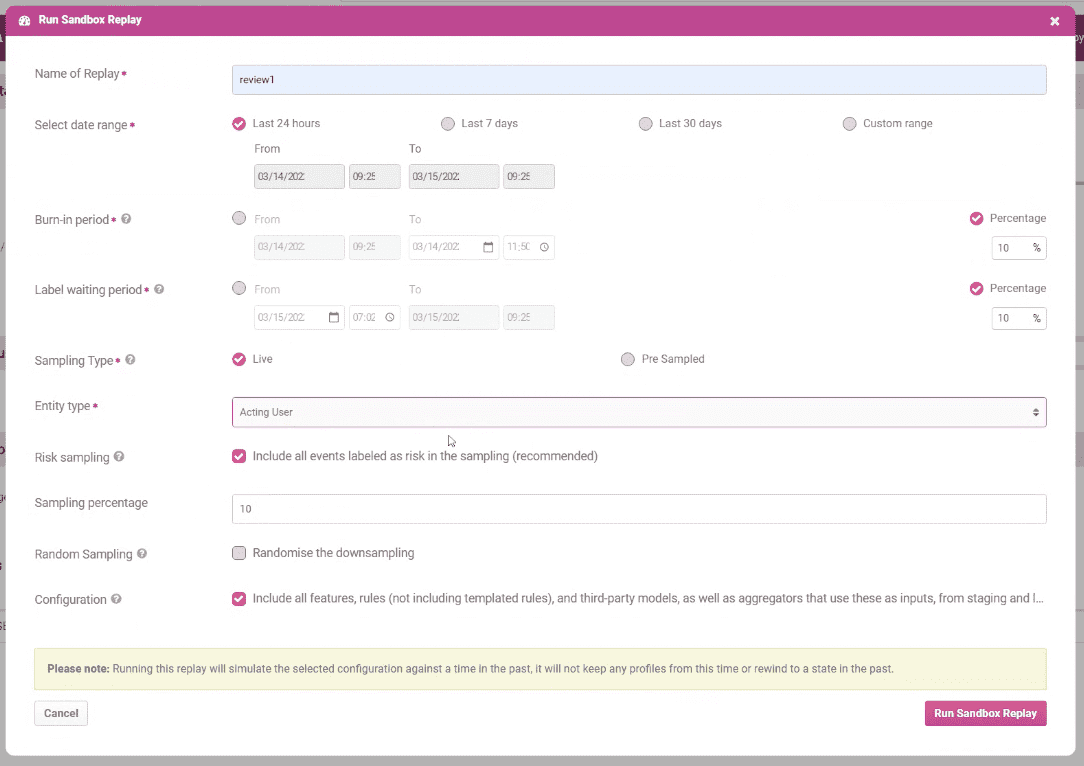Click Risk sampling help icon
1084x766 pixels.
[x=119, y=458]
